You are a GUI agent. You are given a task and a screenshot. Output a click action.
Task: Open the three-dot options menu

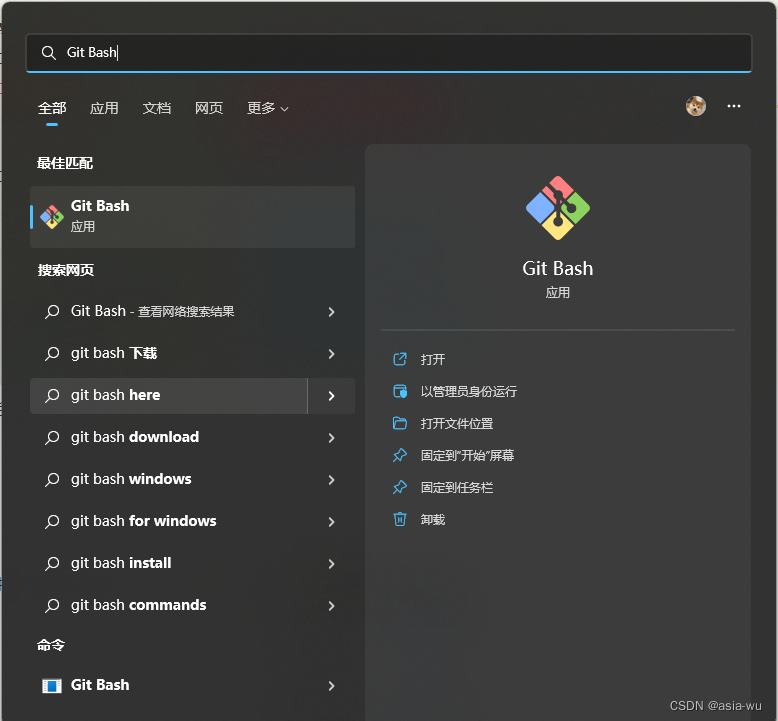coord(734,106)
